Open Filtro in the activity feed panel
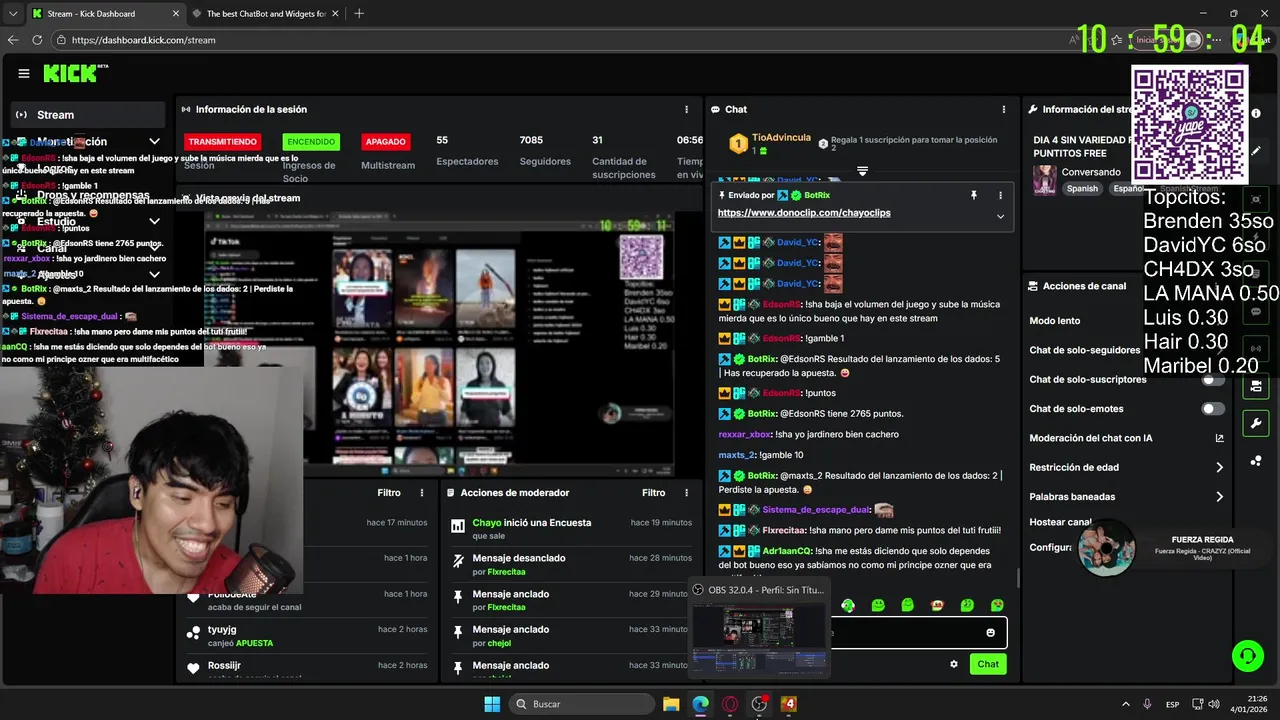 [x=389, y=492]
